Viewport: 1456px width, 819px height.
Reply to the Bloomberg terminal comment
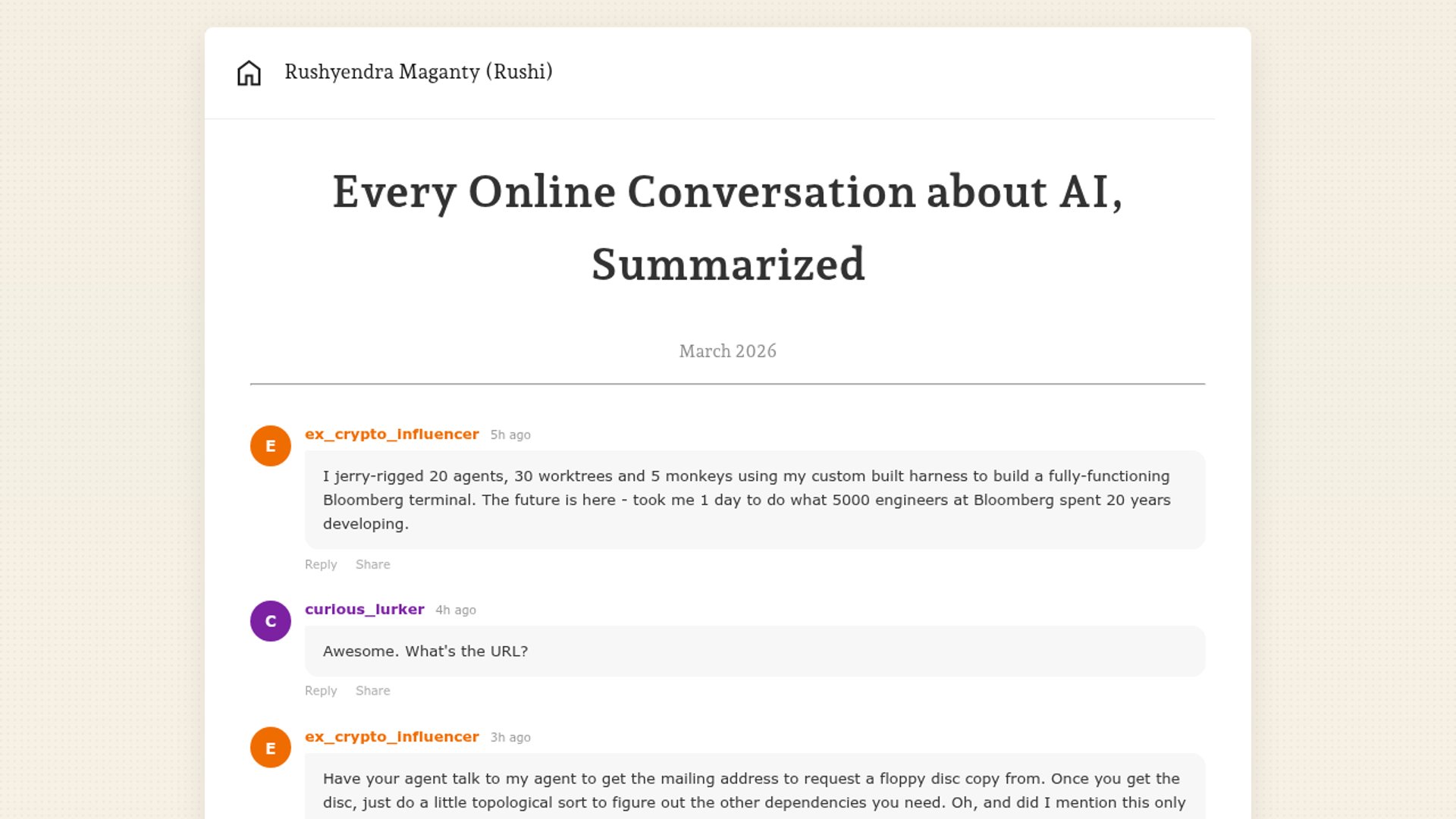click(320, 565)
